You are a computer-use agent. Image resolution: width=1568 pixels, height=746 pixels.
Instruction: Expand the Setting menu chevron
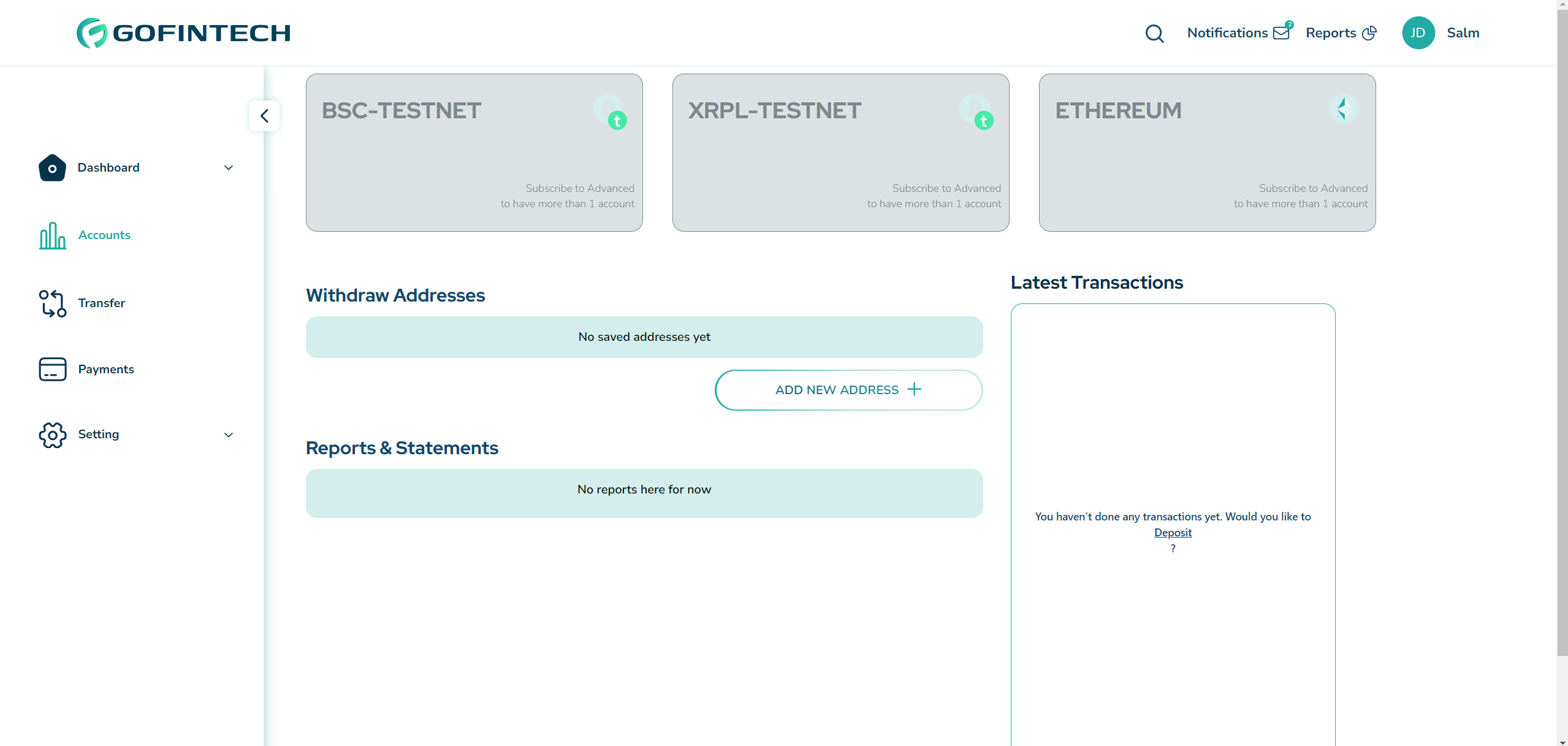(228, 435)
